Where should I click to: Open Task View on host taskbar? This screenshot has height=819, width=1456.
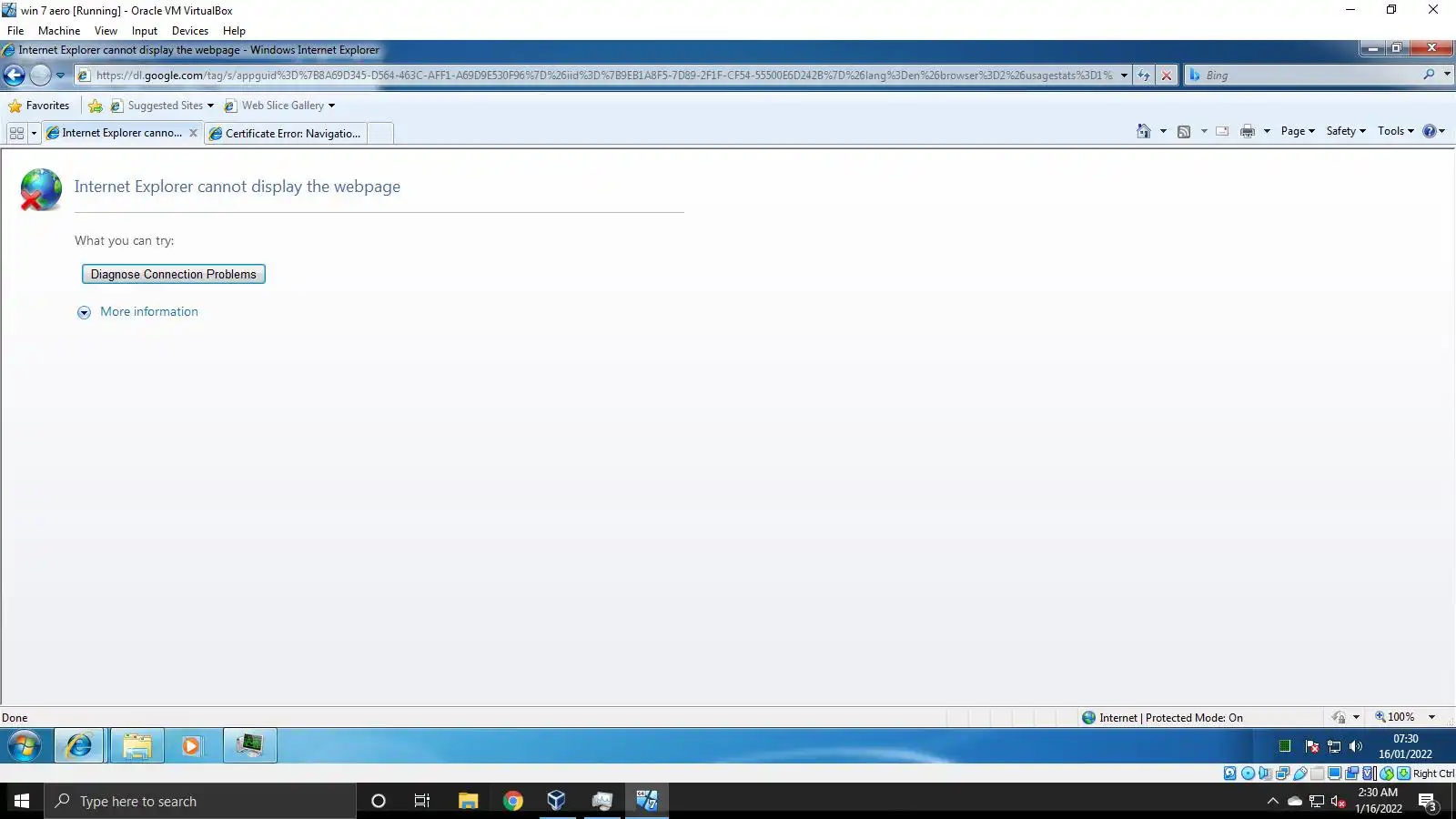(x=422, y=801)
